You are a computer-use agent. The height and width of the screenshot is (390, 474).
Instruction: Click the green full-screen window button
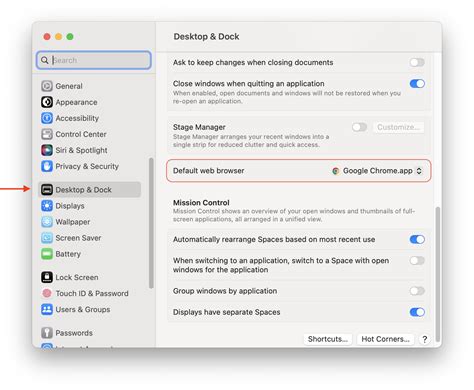click(70, 37)
